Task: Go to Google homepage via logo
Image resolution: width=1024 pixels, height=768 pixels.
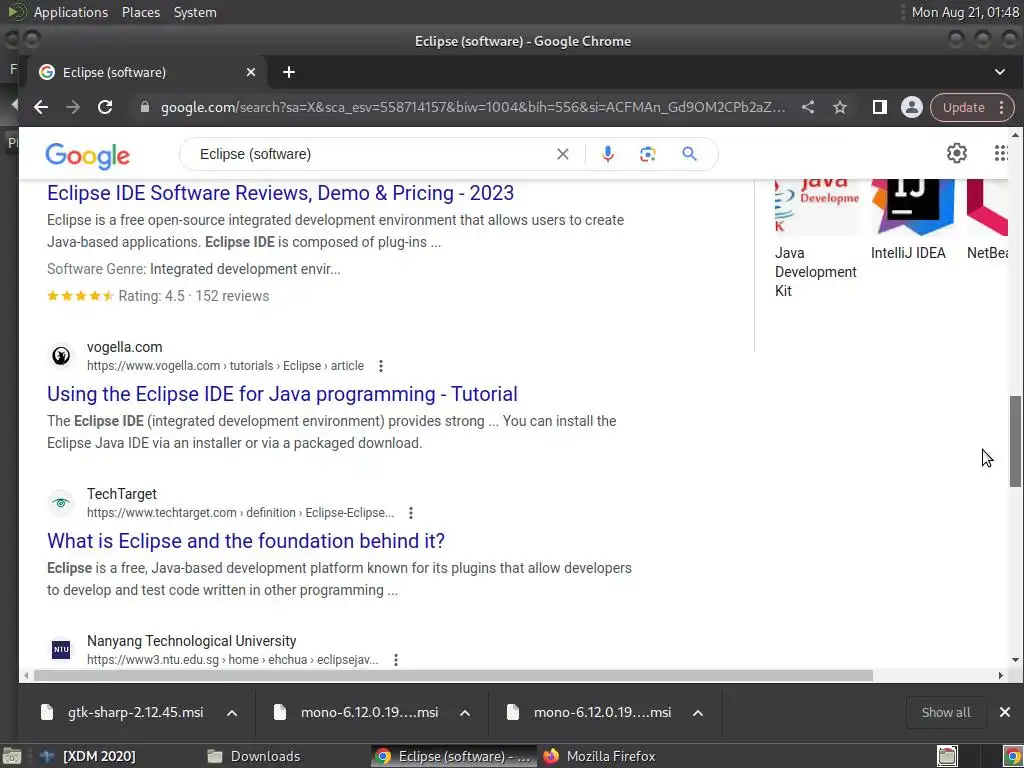Action: [88, 155]
